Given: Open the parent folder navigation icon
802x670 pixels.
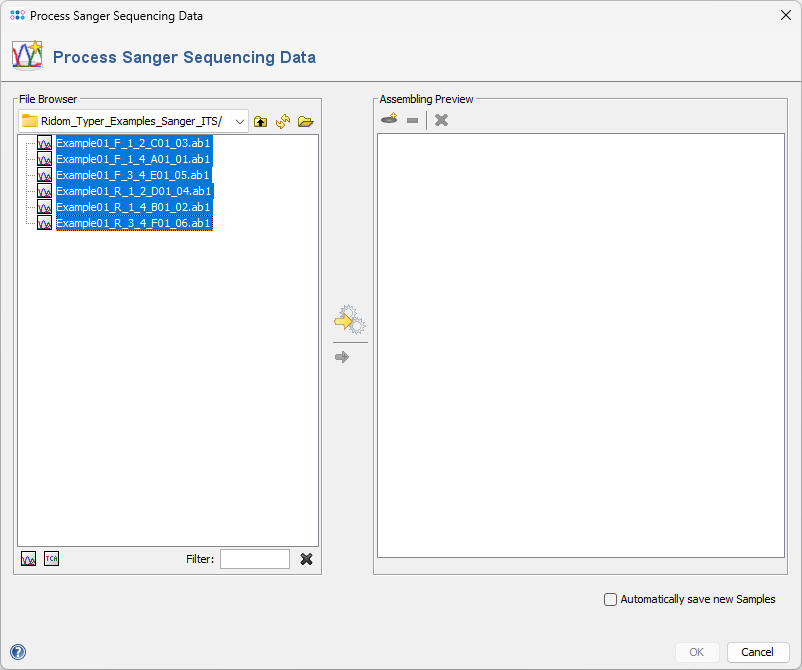Looking at the screenshot, I should 260,121.
